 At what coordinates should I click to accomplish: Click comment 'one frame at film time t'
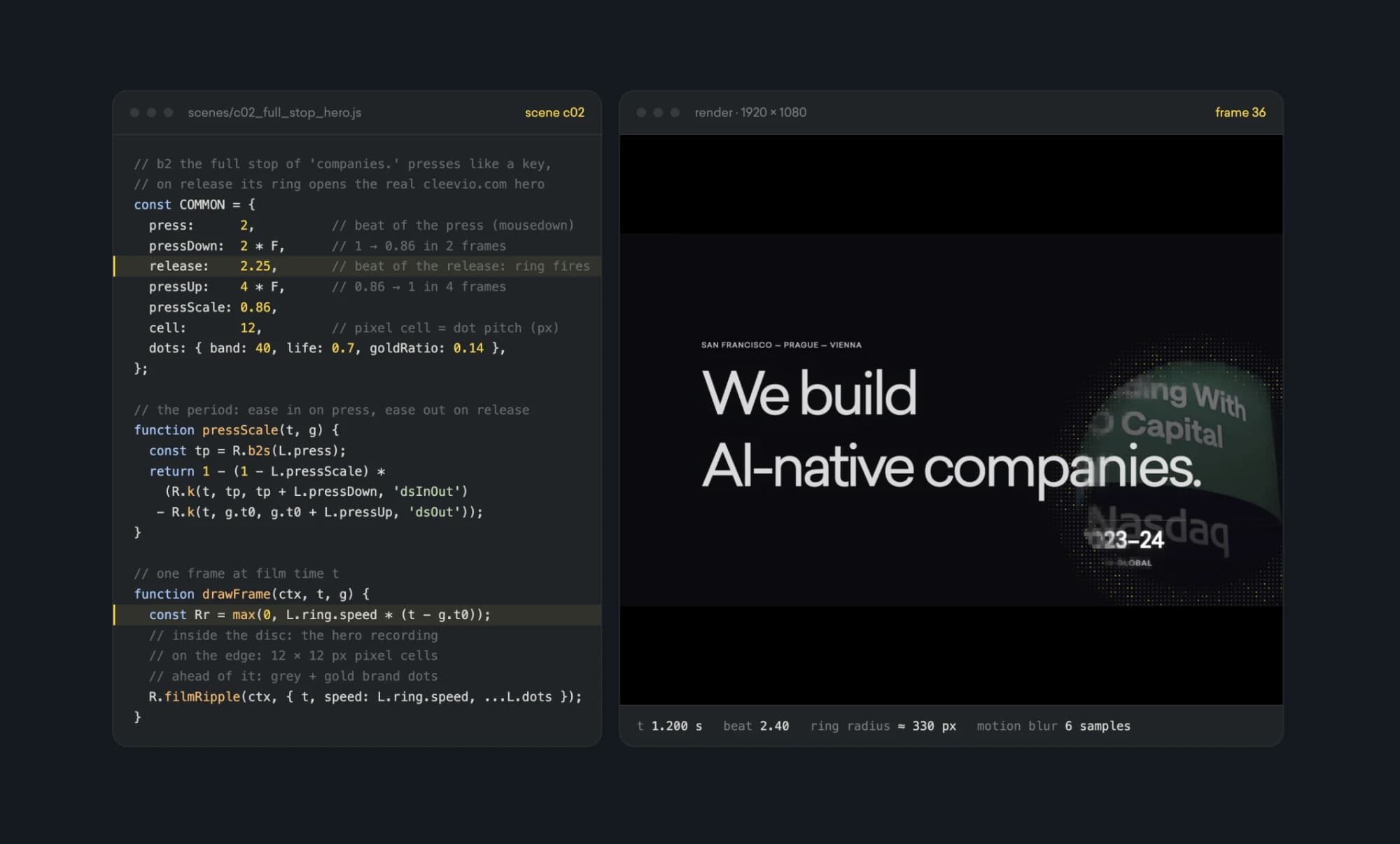point(237,574)
